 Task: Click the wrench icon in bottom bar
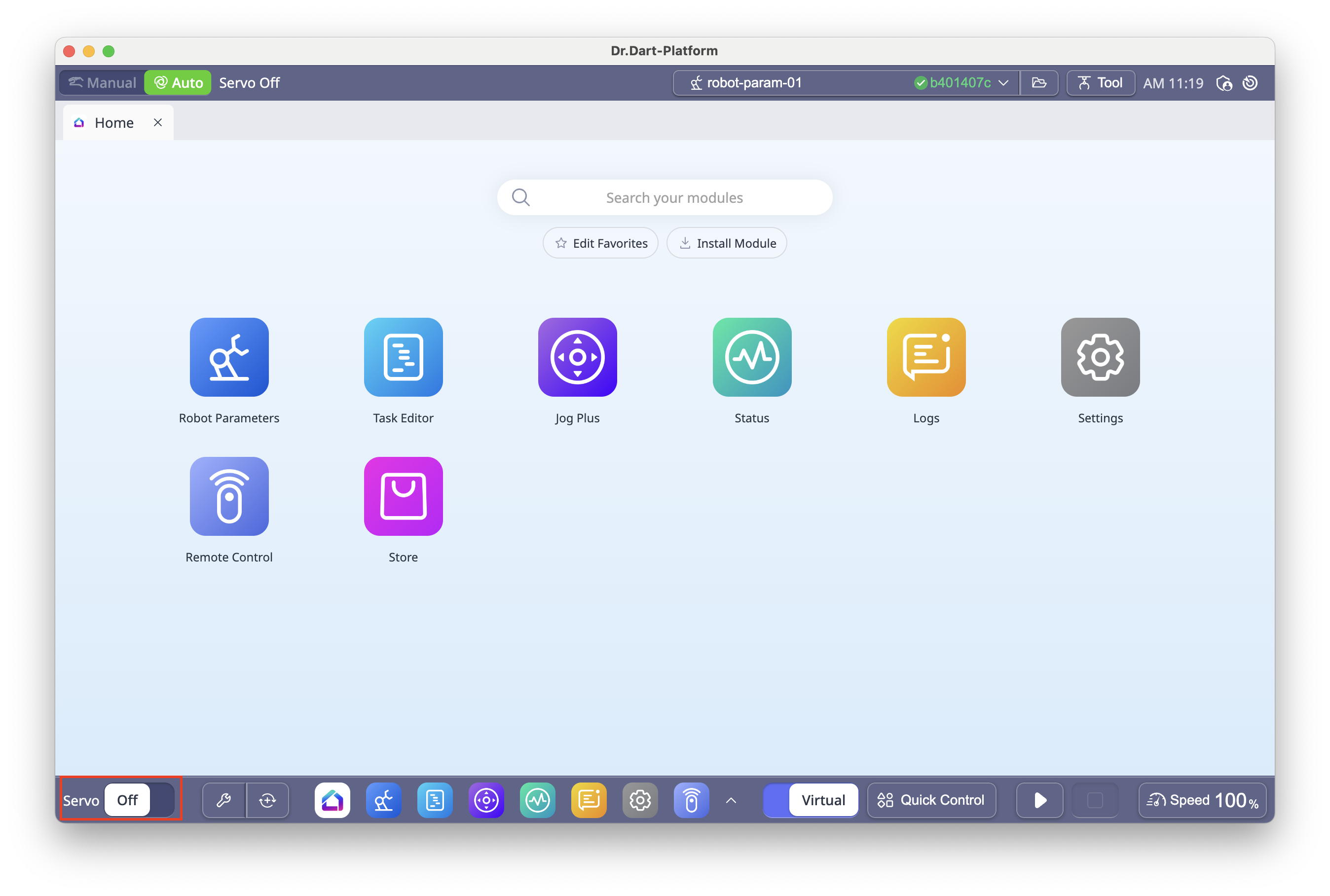pos(224,800)
